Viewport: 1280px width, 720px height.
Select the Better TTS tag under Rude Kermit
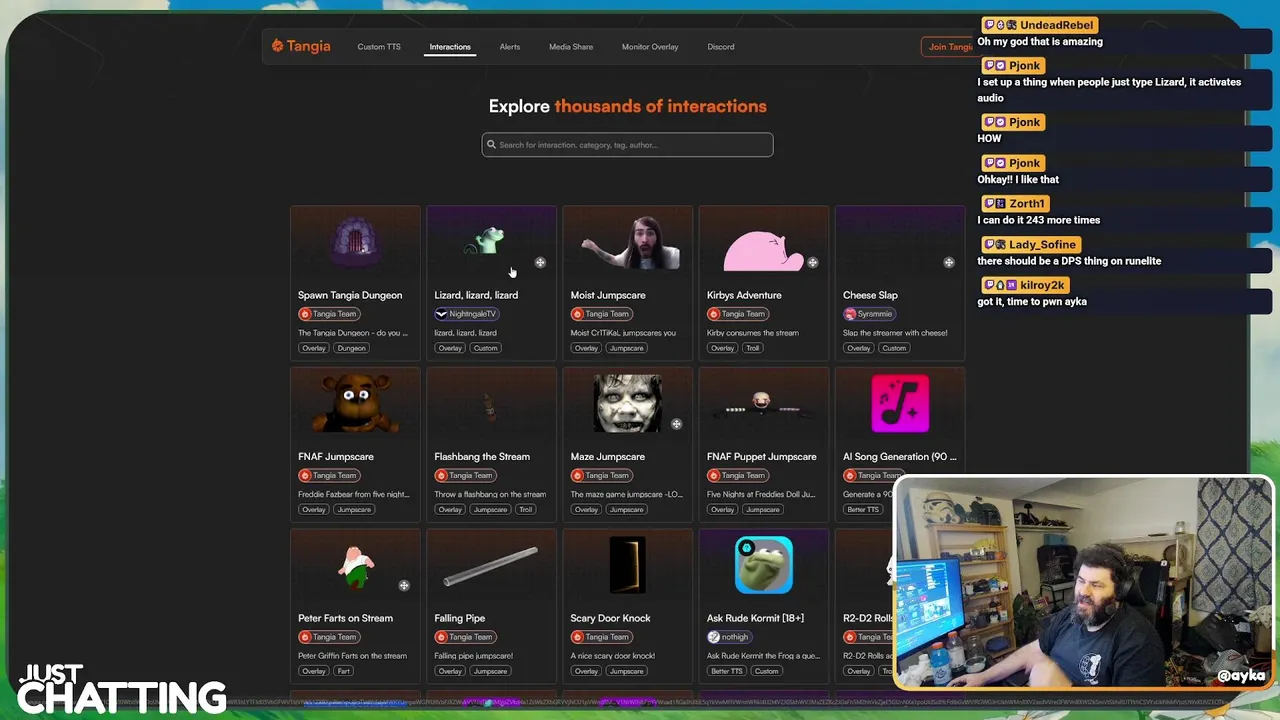727,671
